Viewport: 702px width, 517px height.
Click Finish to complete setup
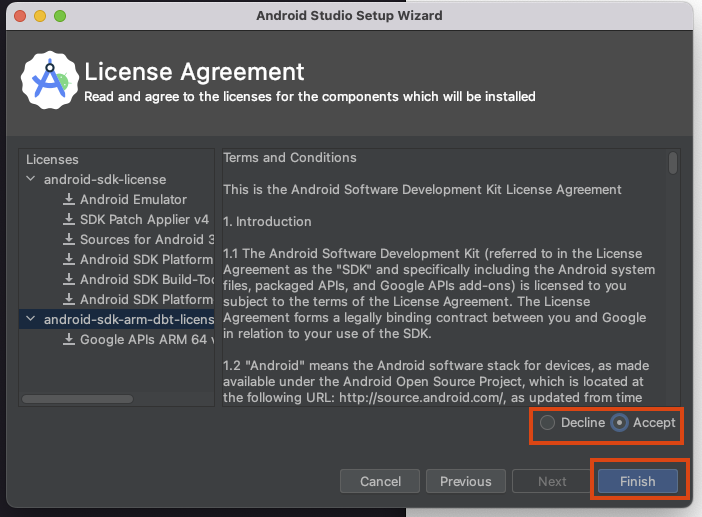(x=638, y=481)
